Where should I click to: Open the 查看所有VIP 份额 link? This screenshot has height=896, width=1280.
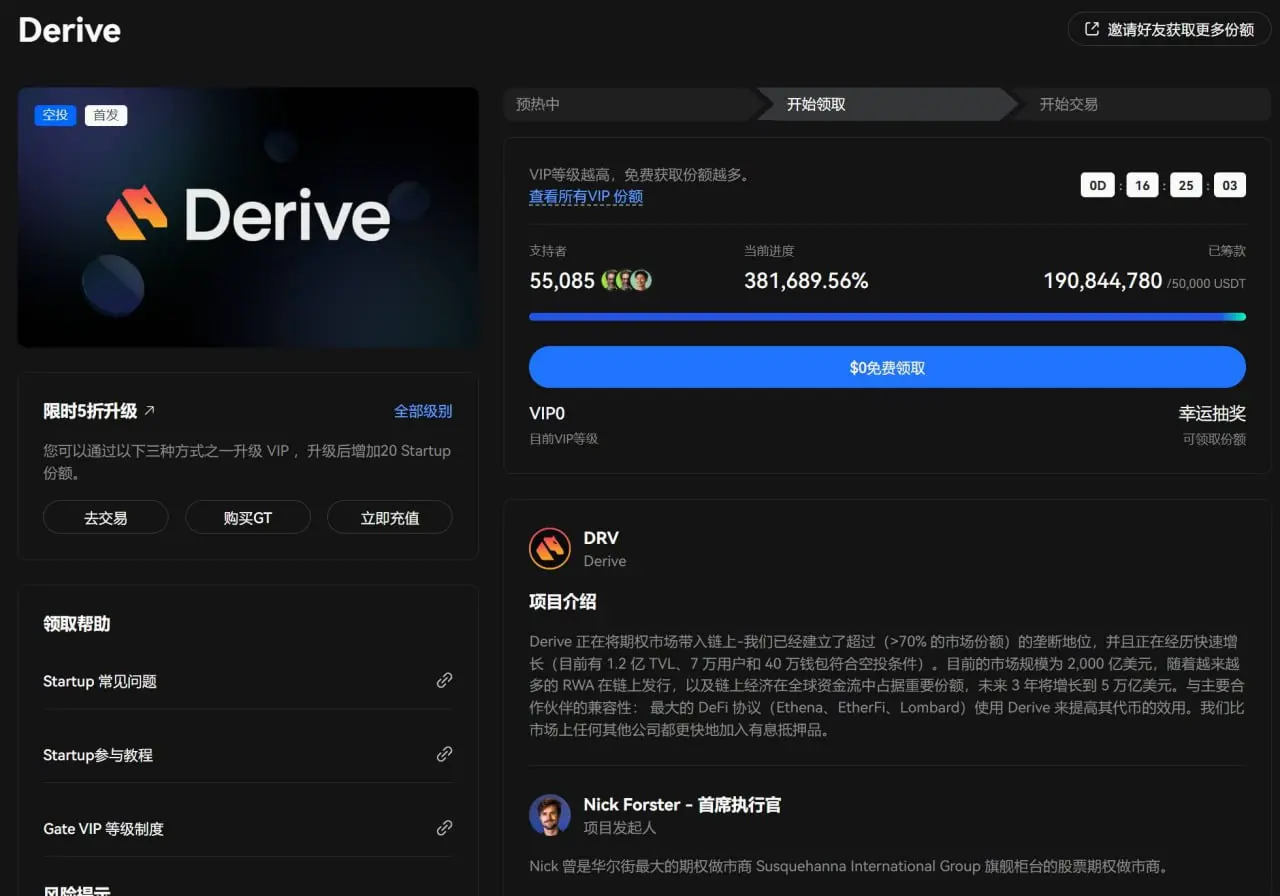coord(586,197)
